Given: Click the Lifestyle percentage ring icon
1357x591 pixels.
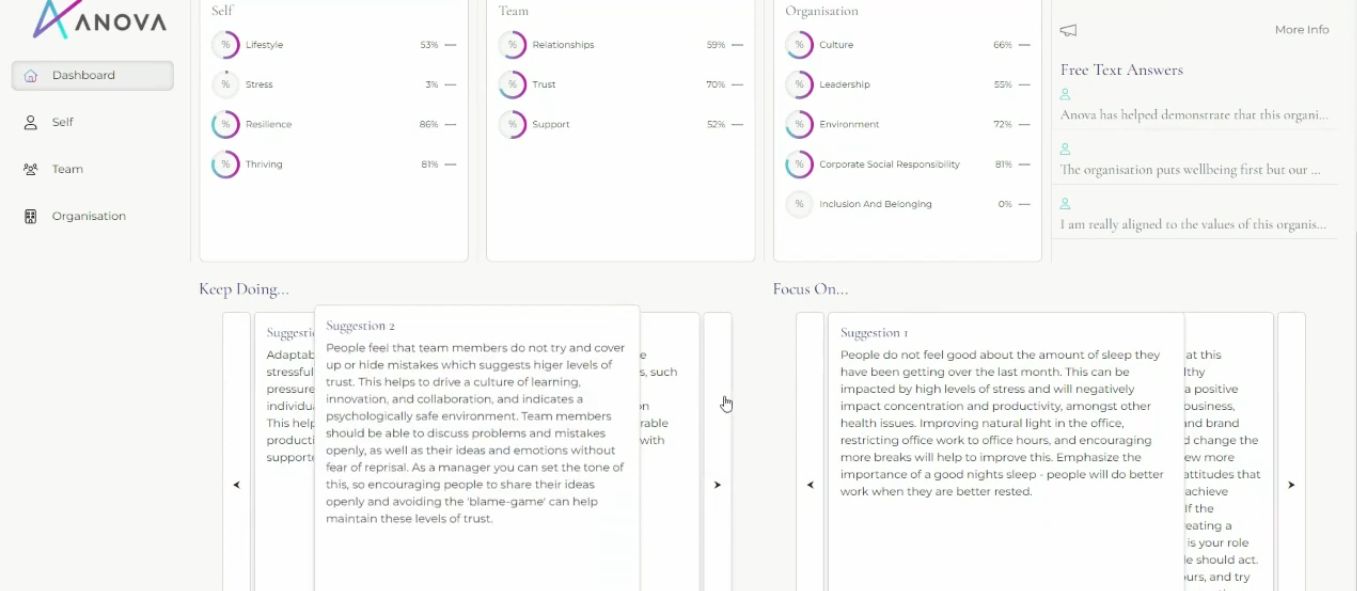Looking at the screenshot, I should click(x=225, y=45).
